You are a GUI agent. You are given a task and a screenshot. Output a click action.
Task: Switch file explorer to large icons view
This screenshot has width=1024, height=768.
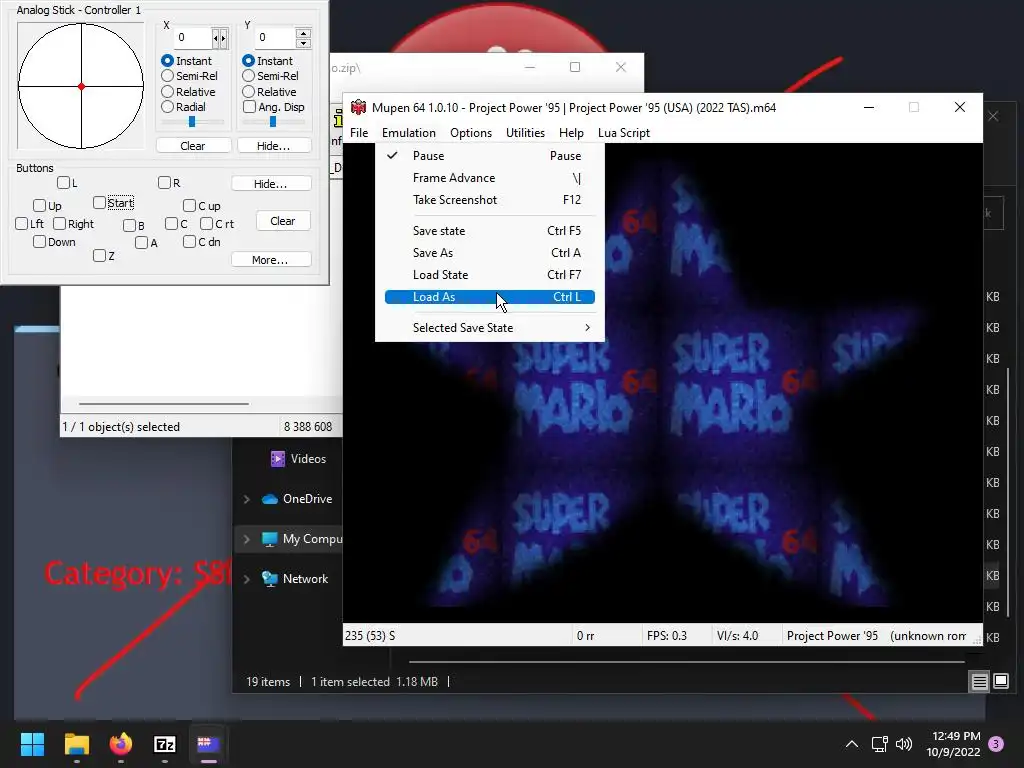1001,682
